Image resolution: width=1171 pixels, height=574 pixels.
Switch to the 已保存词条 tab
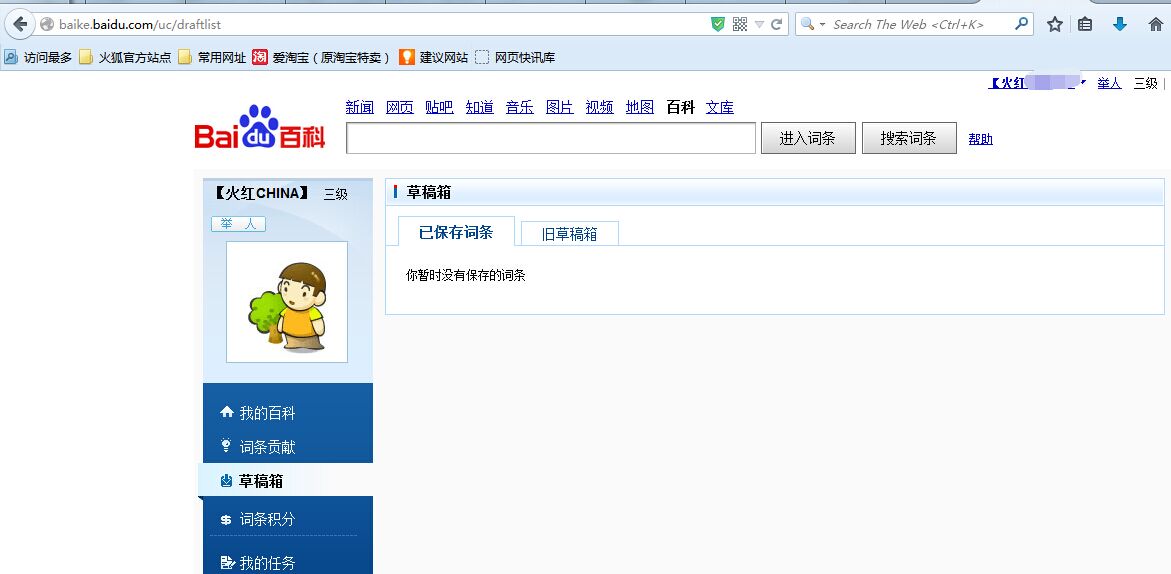(456, 232)
